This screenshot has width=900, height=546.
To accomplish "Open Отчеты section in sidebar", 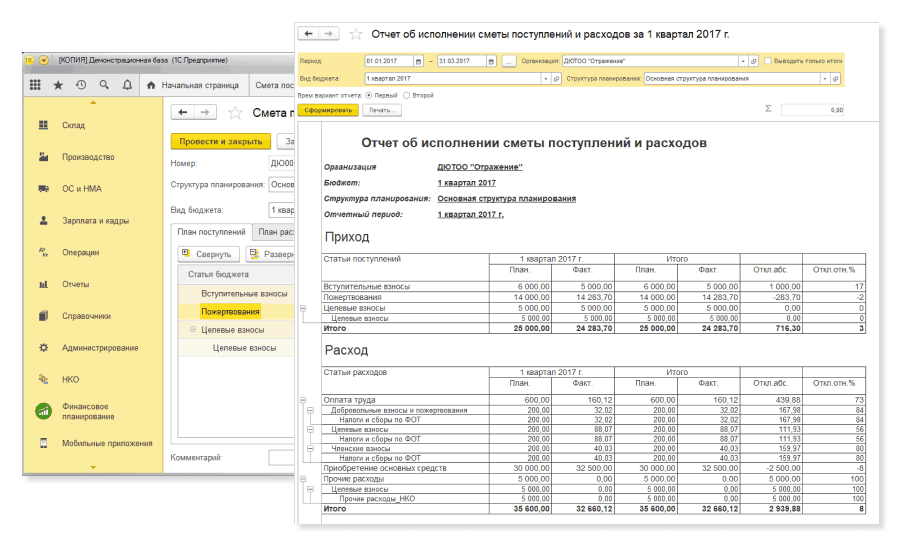I will (76, 284).
